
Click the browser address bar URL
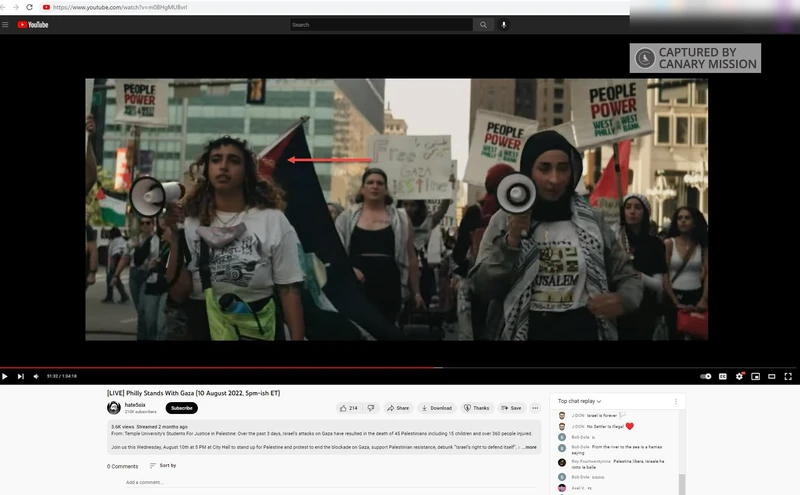[120, 7]
